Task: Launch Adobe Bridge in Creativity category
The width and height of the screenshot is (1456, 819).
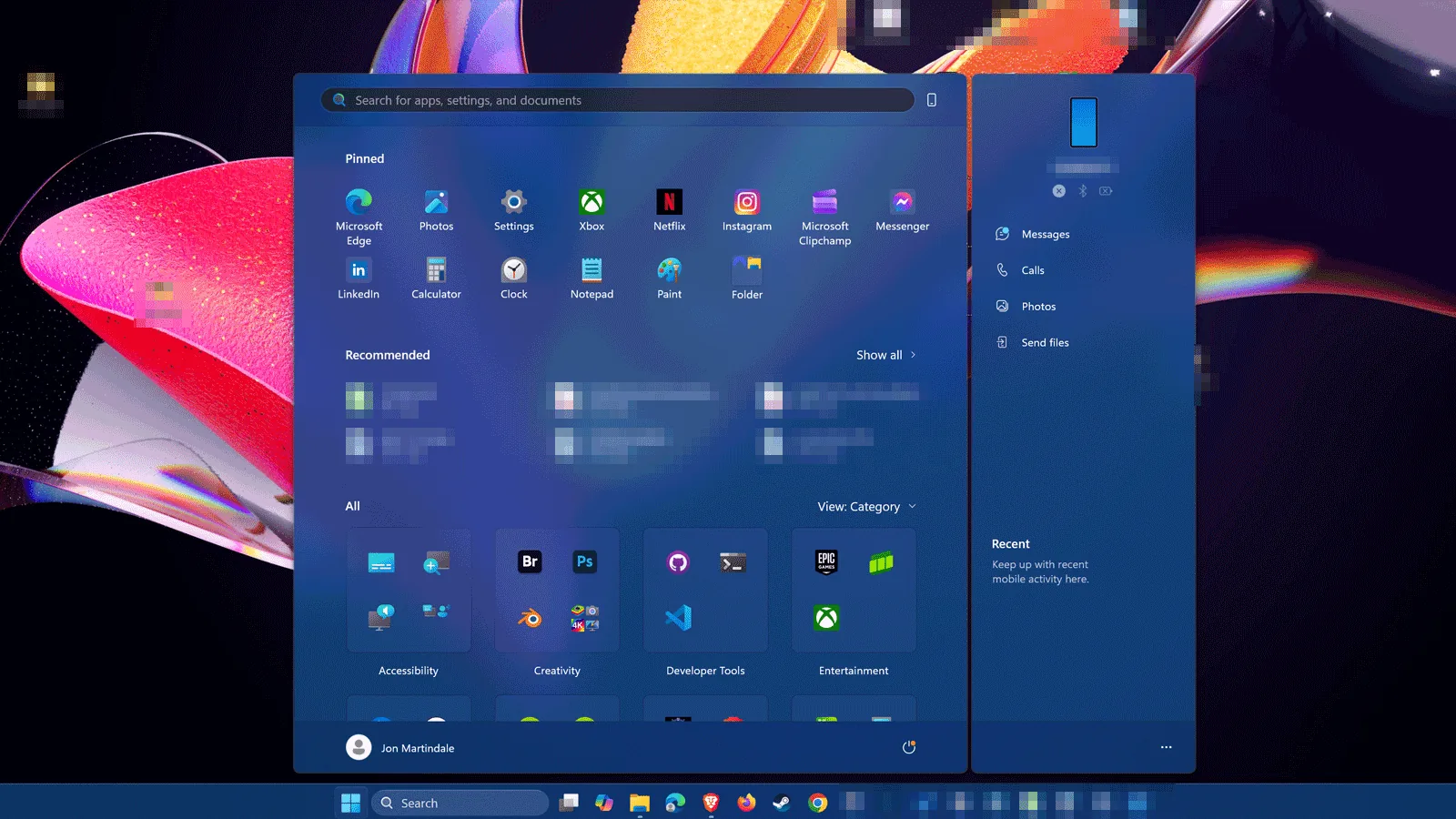Action: coord(530,561)
